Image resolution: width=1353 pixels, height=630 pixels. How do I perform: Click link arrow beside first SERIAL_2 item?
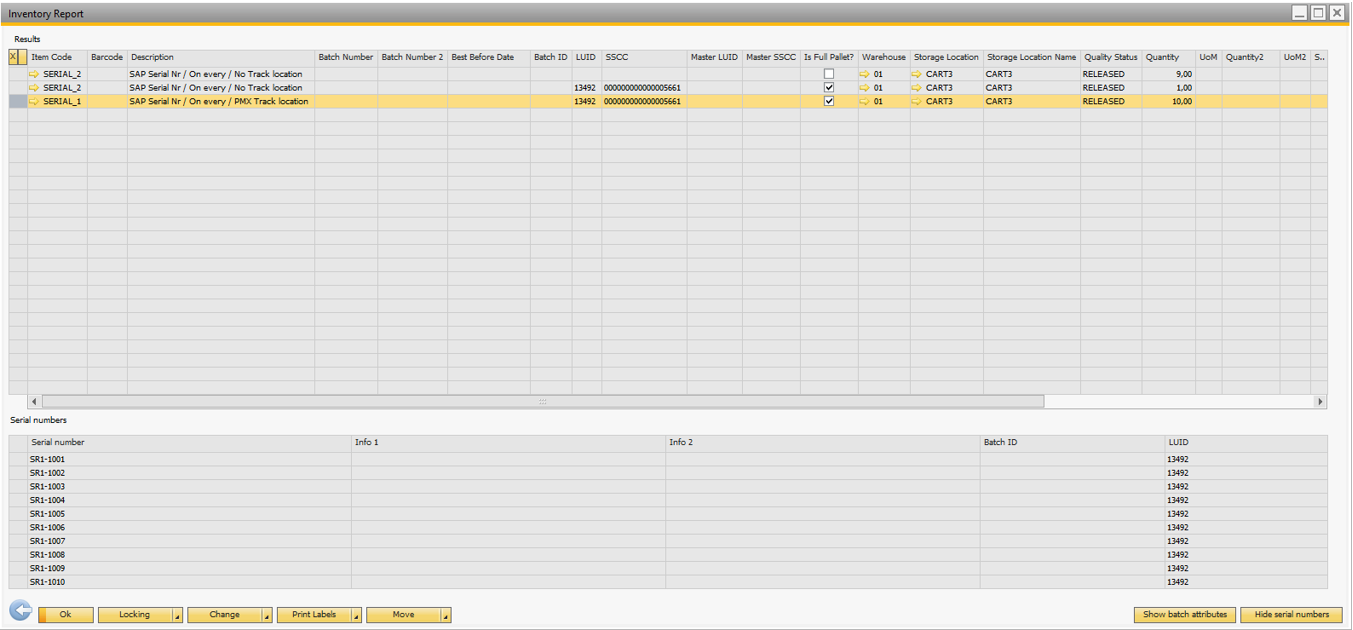(35, 74)
